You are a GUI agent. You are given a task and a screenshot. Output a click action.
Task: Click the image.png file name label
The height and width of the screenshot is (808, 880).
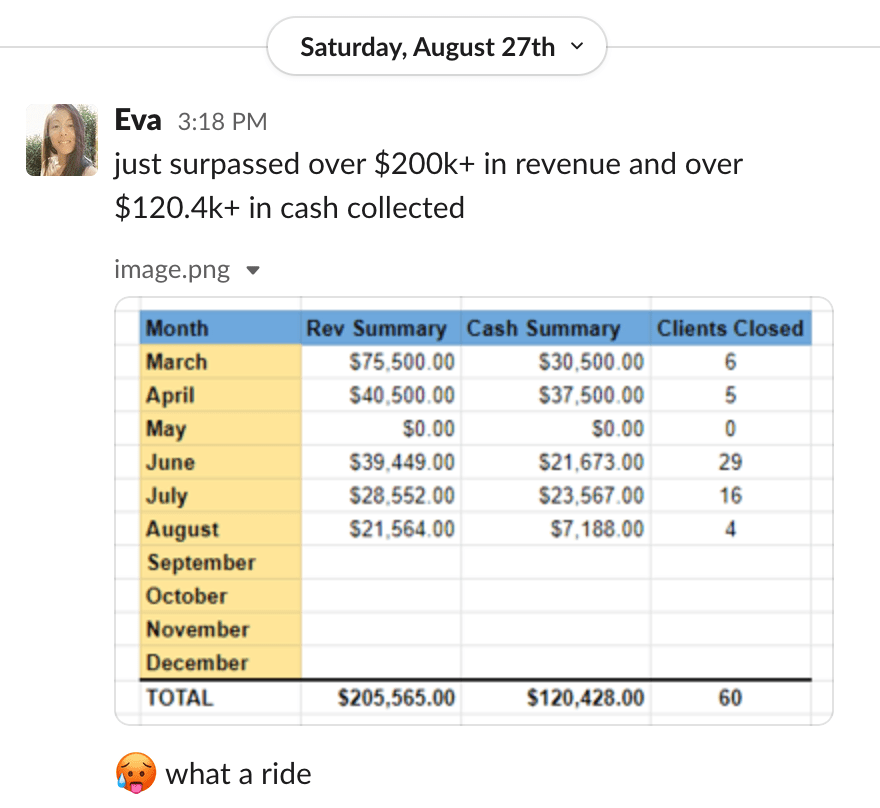click(x=172, y=269)
